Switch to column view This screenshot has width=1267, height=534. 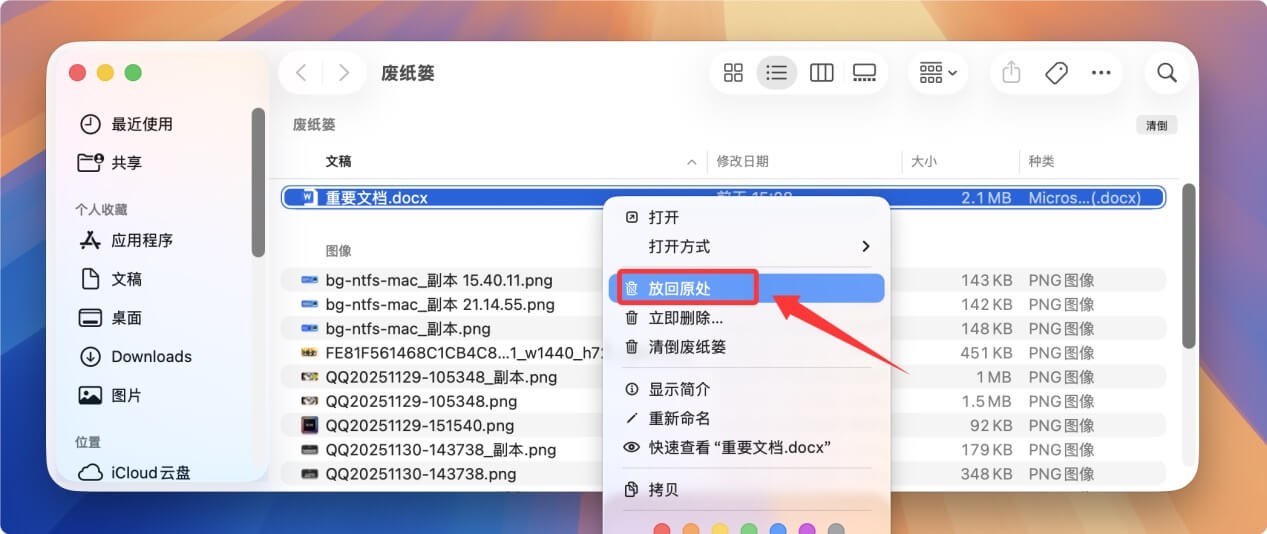coord(821,73)
